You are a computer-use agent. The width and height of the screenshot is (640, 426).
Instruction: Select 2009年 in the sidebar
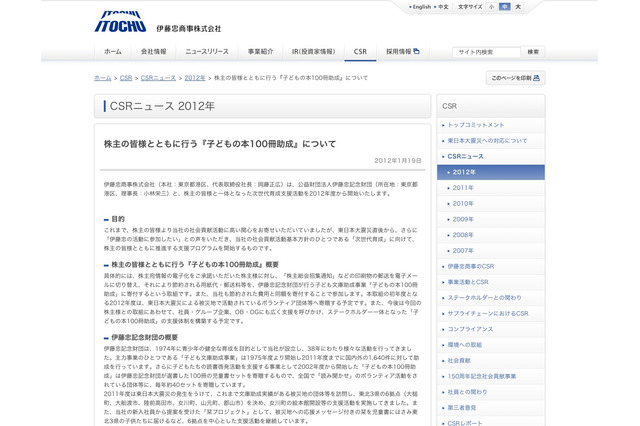(491, 220)
